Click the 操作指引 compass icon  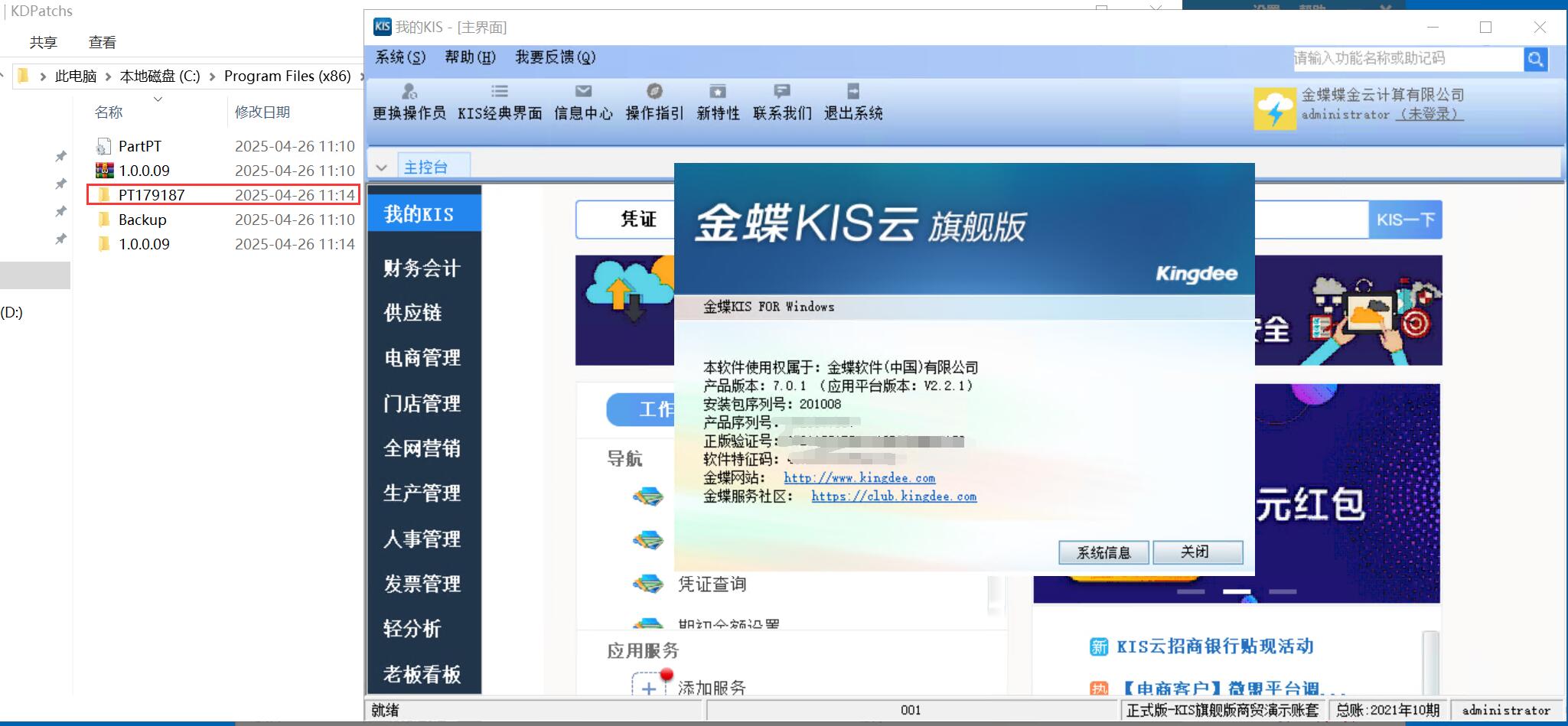(x=654, y=92)
